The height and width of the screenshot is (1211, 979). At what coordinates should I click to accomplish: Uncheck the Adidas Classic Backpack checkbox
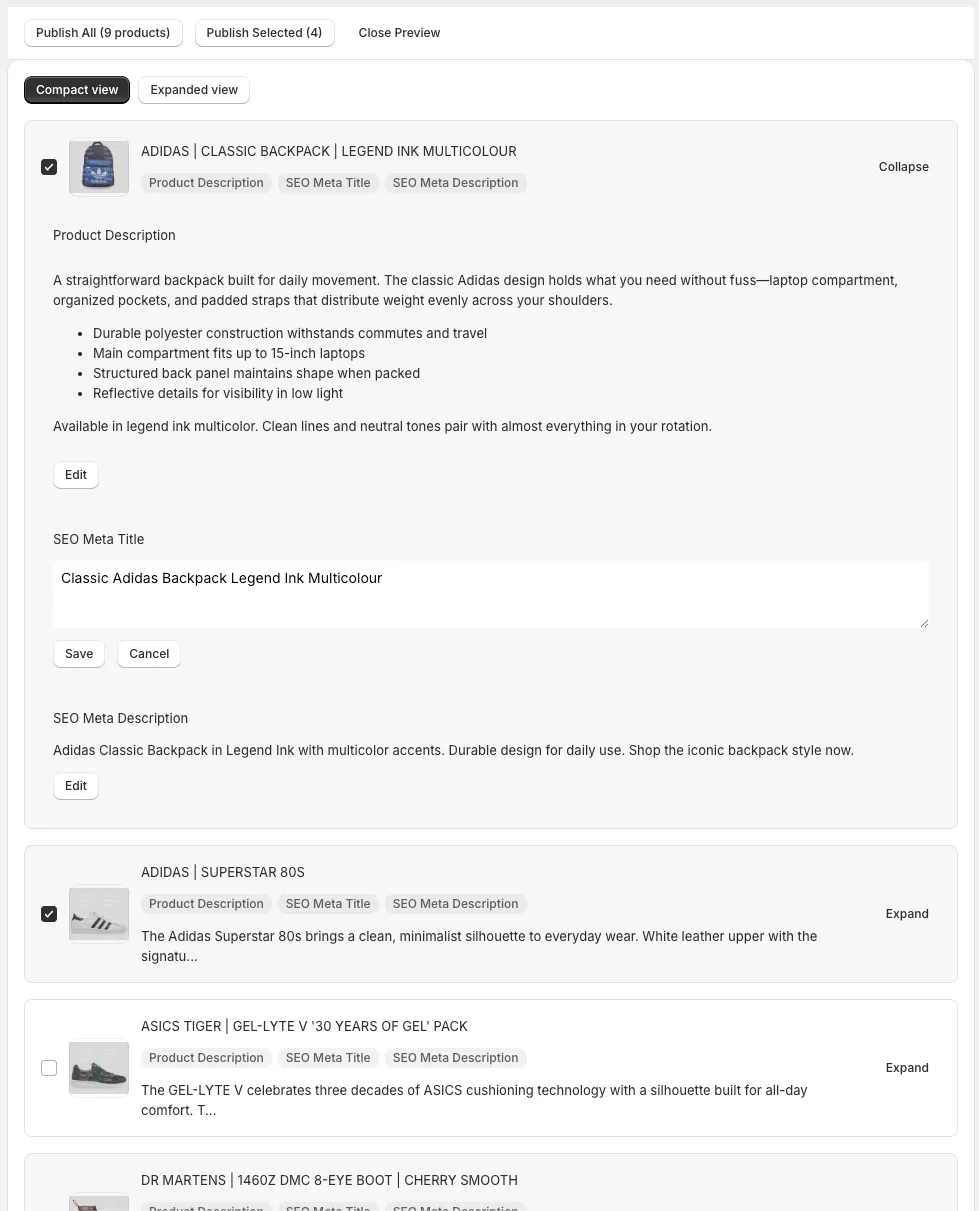(49, 167)
